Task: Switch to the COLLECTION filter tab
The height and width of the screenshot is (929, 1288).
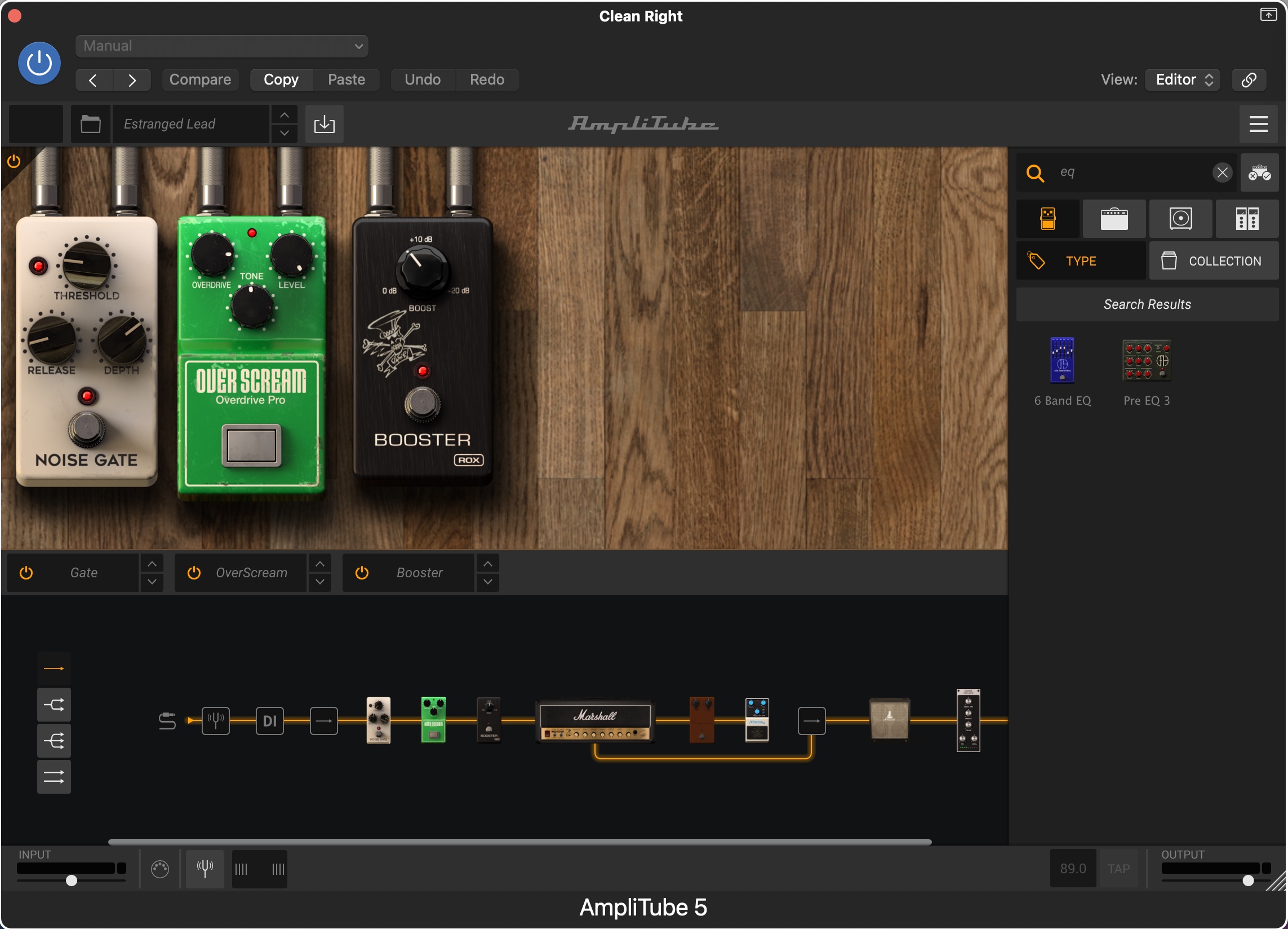Action: coord(1214,261)
